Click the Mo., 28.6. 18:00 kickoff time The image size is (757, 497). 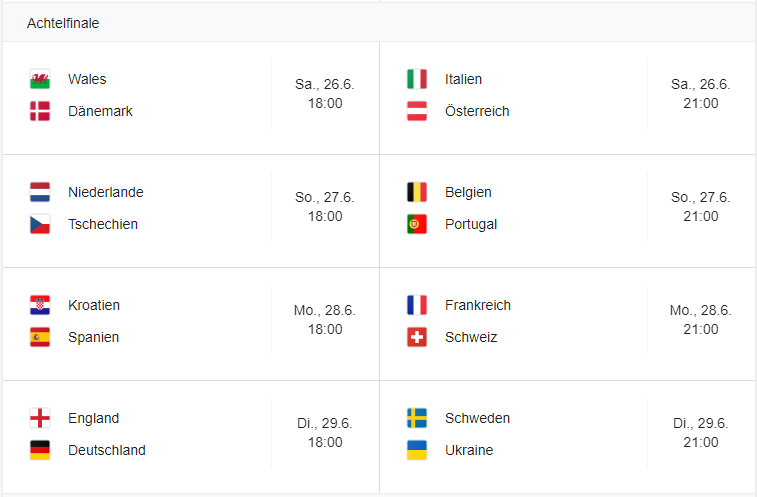(x=325, y=320)
